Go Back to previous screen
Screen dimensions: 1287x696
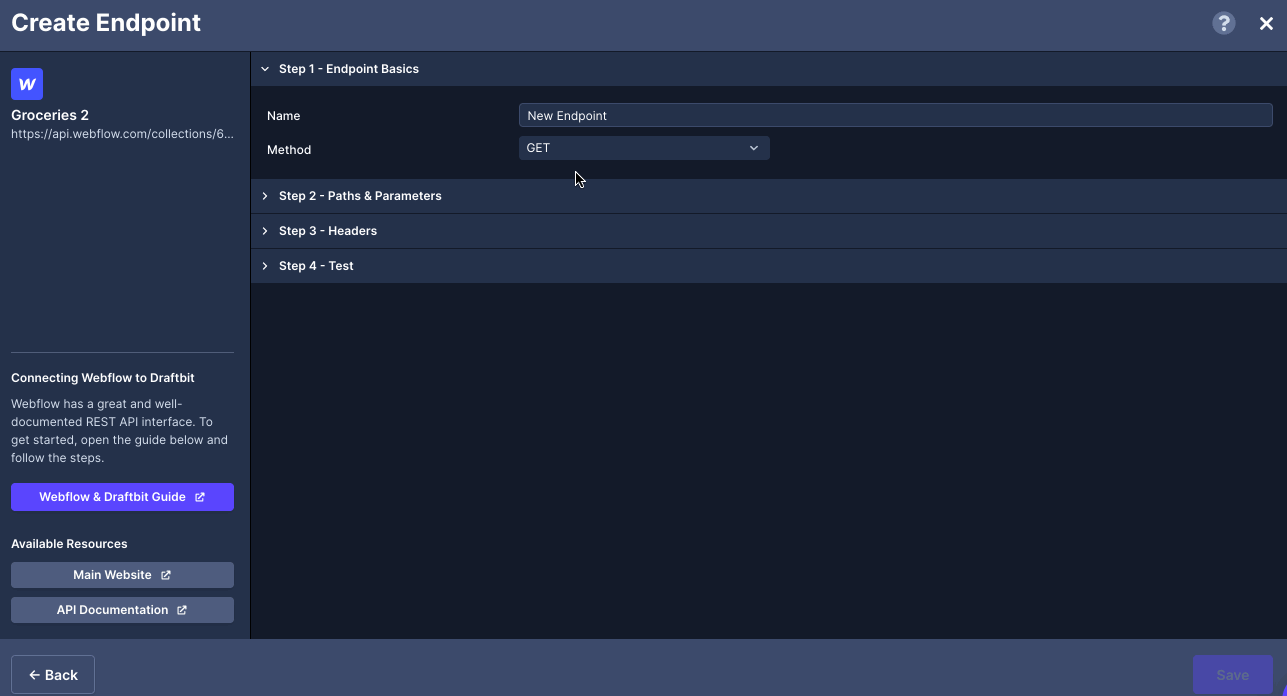pyautogui.click(x=53, y=675)
